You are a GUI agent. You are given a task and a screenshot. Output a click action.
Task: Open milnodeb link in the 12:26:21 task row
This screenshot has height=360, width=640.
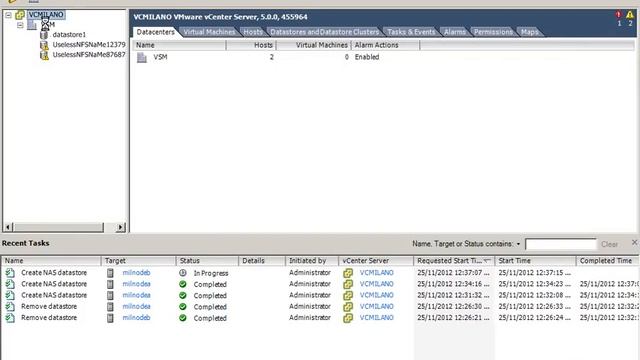pos(136,318)
